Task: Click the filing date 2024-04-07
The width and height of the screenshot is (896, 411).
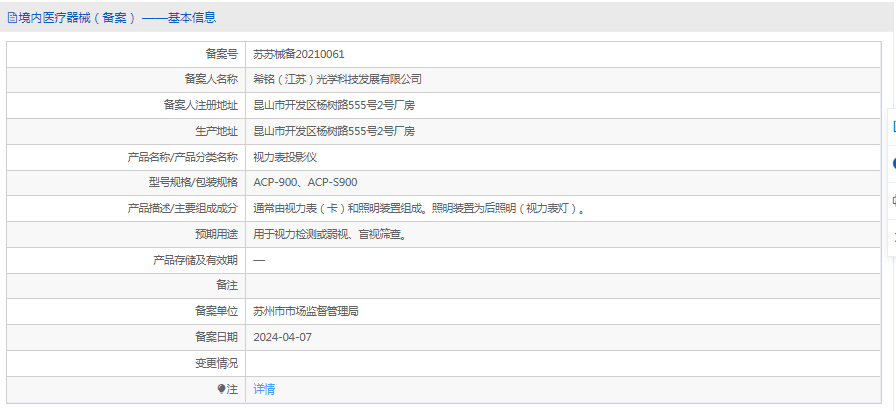Action: coord(282,337)
